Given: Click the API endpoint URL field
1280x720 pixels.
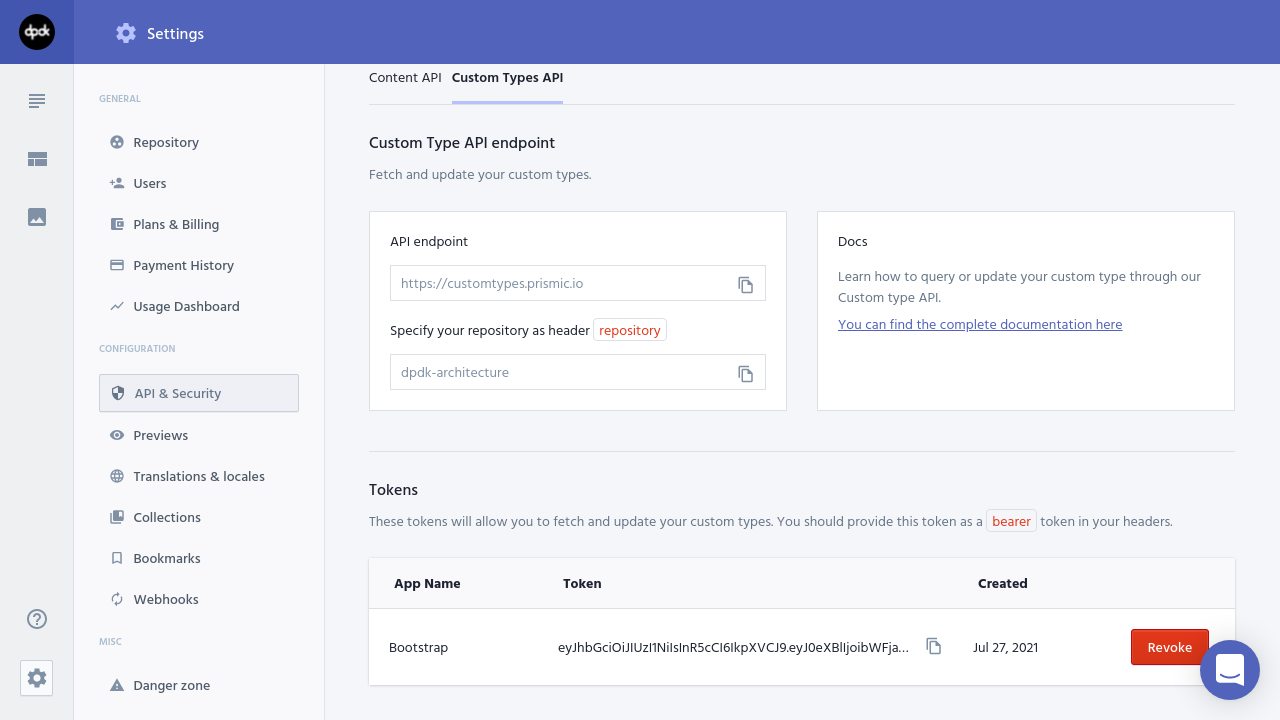Looking at the screenshot, I should coord(578,283).
